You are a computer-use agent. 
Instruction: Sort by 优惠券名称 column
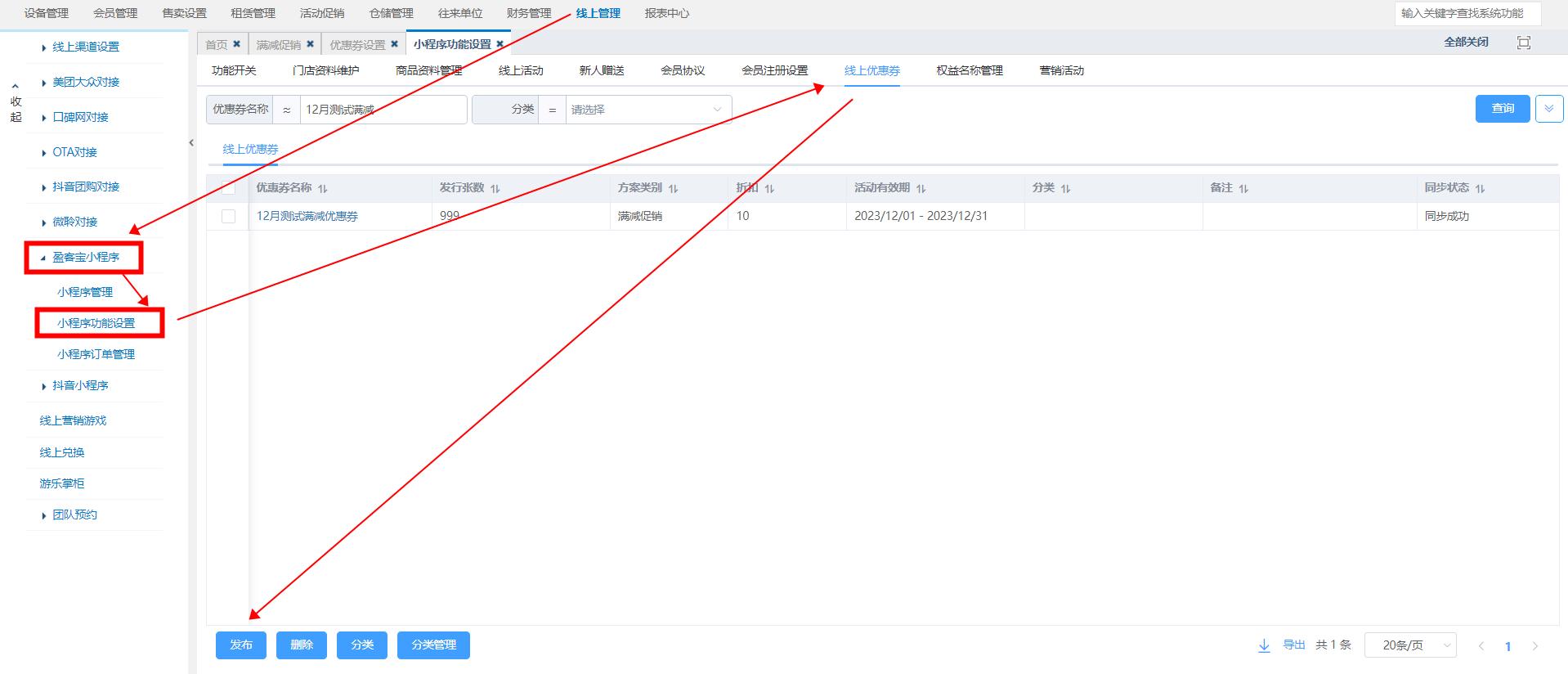pos(323,188)
